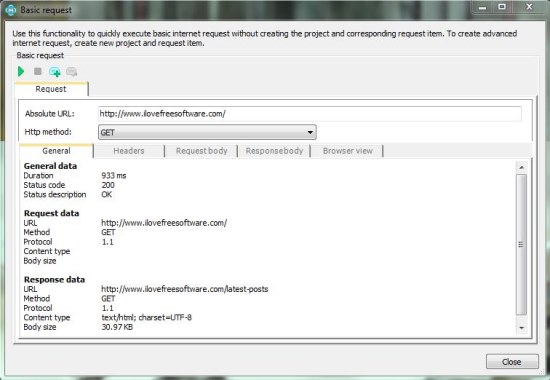Click Content type text/html; charset=UTF-8
Image resolution: width=550 pixels, height=380 pixels.
pos(146,318)
